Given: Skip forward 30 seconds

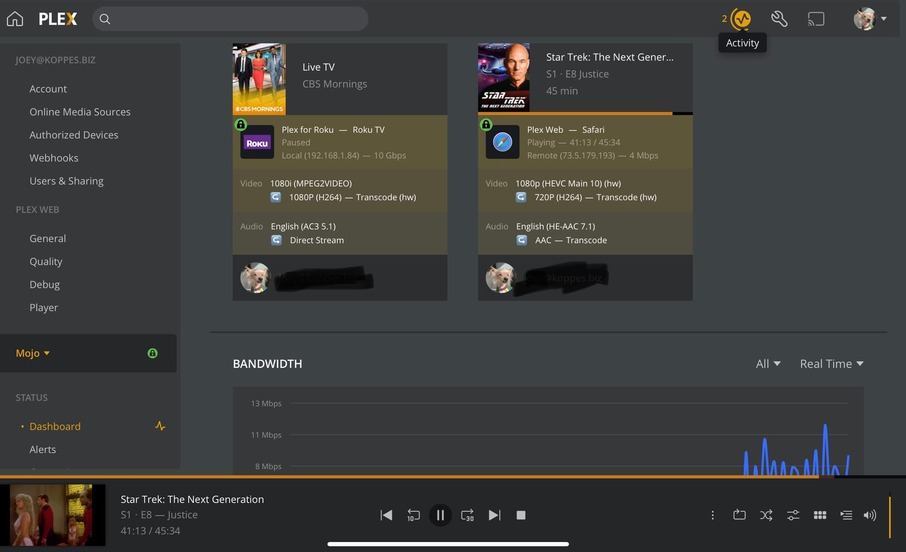Looking at the screenshot, I should coord(467,515).
